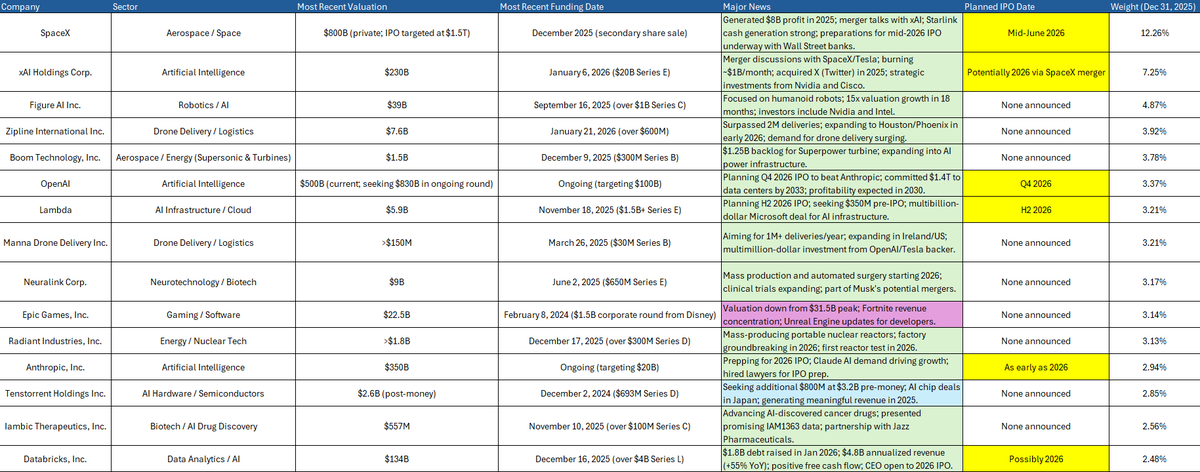Click the $22.5B valuation cell
The width and height of the screenshot is (1200, 472).
pyautogui.click(x=397, y=315)
